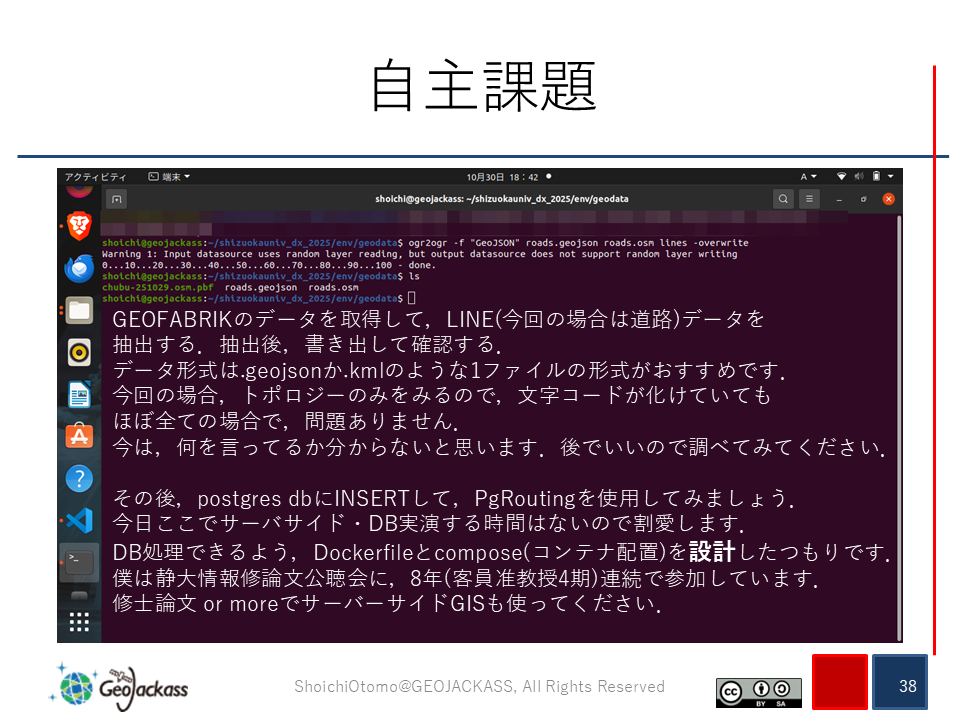Viewport: 960px width, 720px height.
Task: Open Visual Studio Code from dock
Action: coord(79,520)
